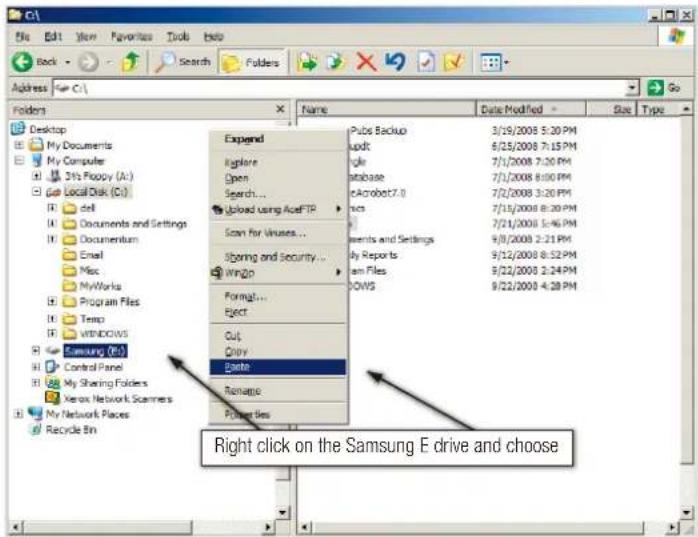This screenshot has width=698, height=537.
Task: Expand the dell folder node
Action: [52, 208]
